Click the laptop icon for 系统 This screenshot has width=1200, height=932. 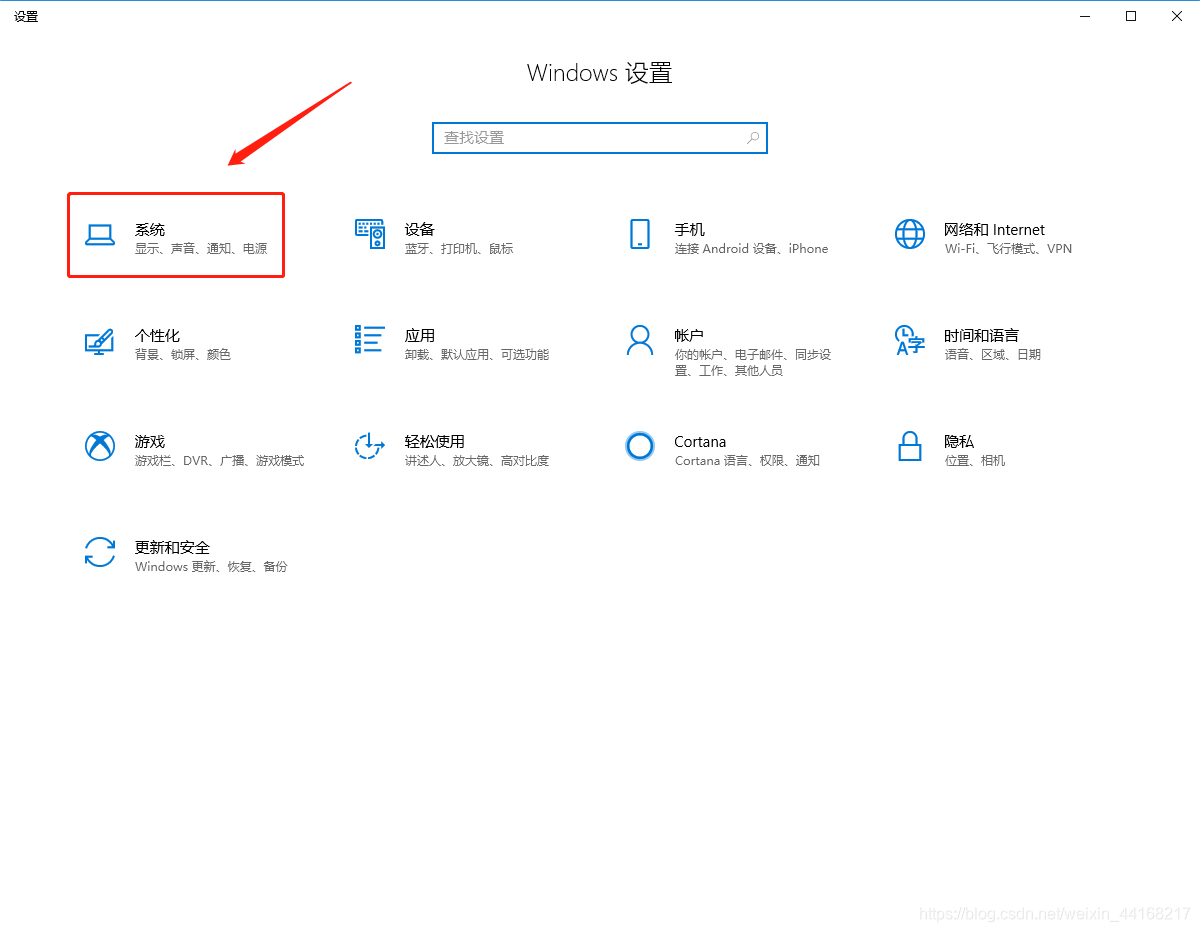pyautogui.click(x=99, y=235)
